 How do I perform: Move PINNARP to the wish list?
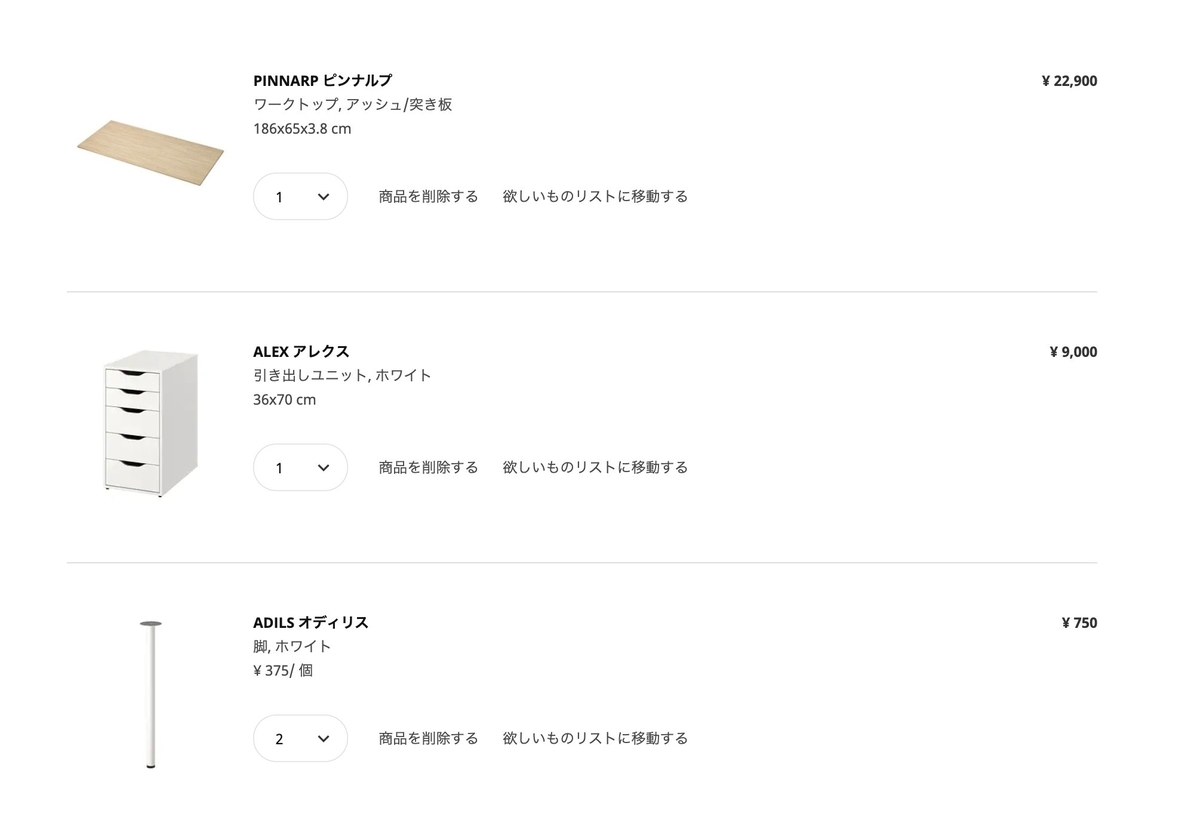click(595, 196)
